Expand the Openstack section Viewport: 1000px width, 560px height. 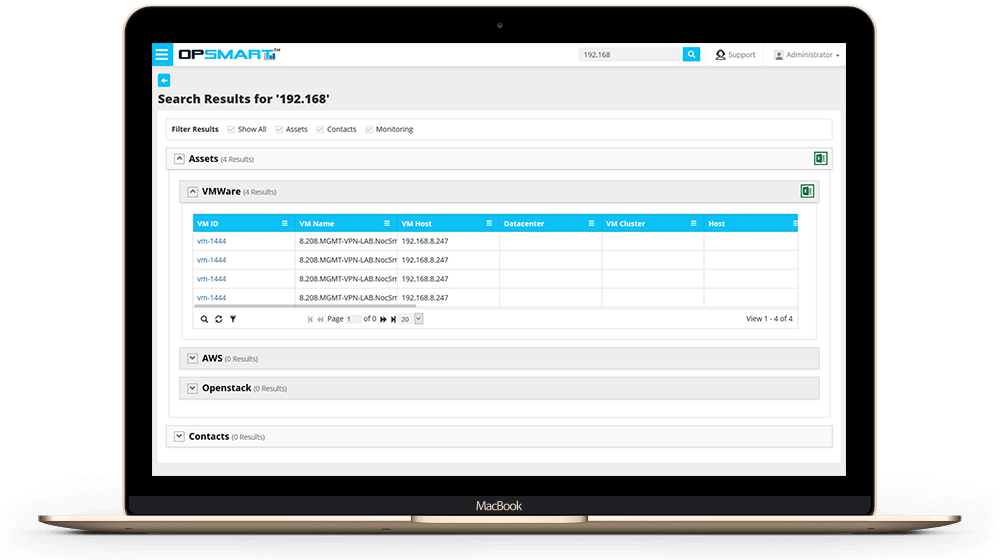click(x=193, y=388)
